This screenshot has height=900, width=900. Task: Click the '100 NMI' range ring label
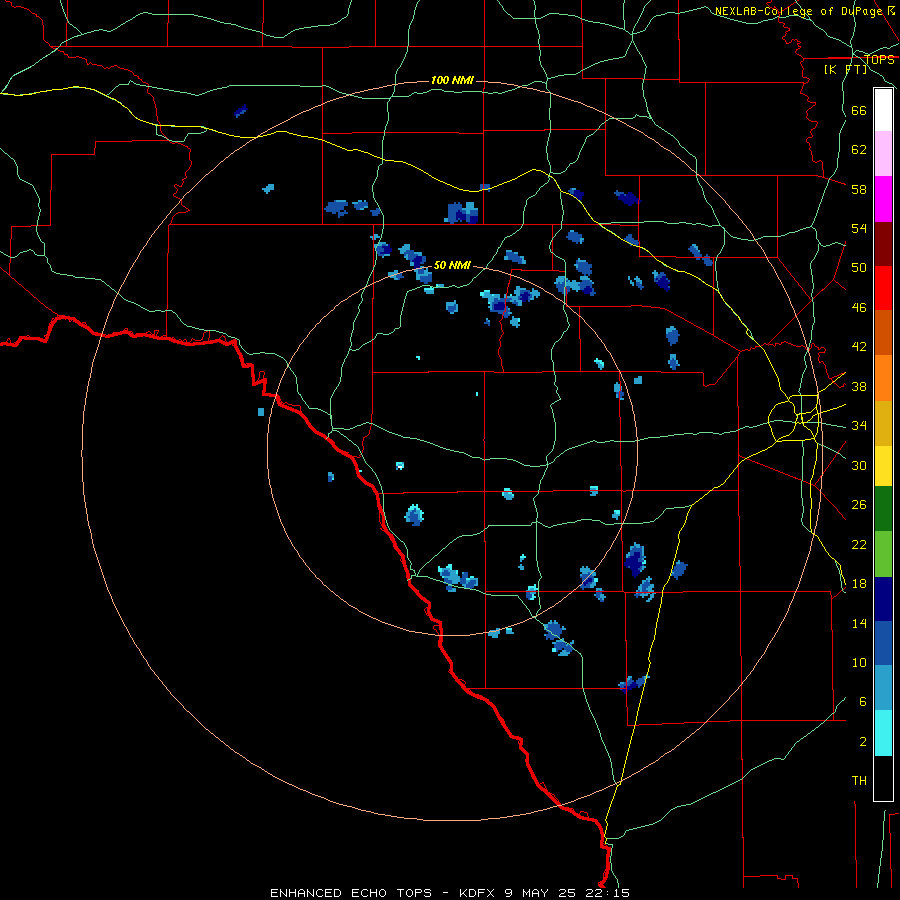(452, 80)
